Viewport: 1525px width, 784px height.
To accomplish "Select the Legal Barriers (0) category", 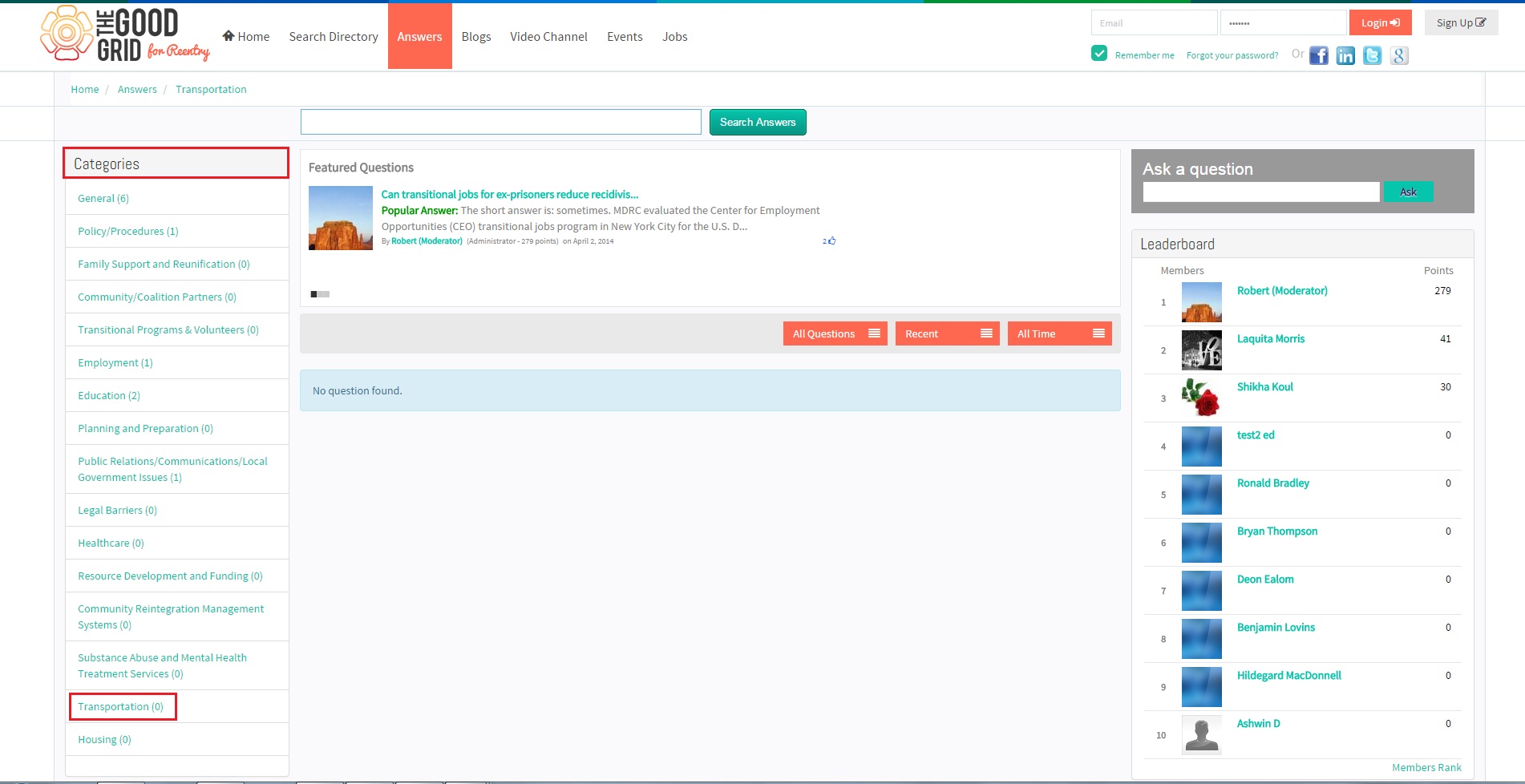I will tap(117, 510).
